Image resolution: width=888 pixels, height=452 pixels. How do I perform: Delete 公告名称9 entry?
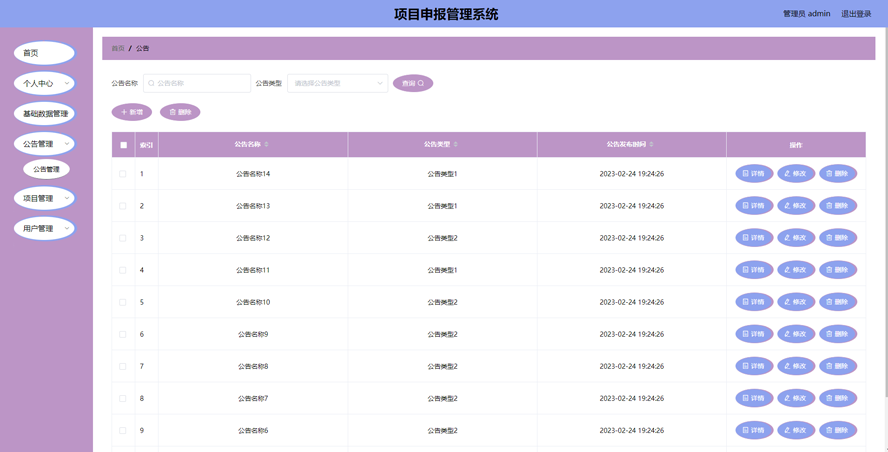(838, 334)
